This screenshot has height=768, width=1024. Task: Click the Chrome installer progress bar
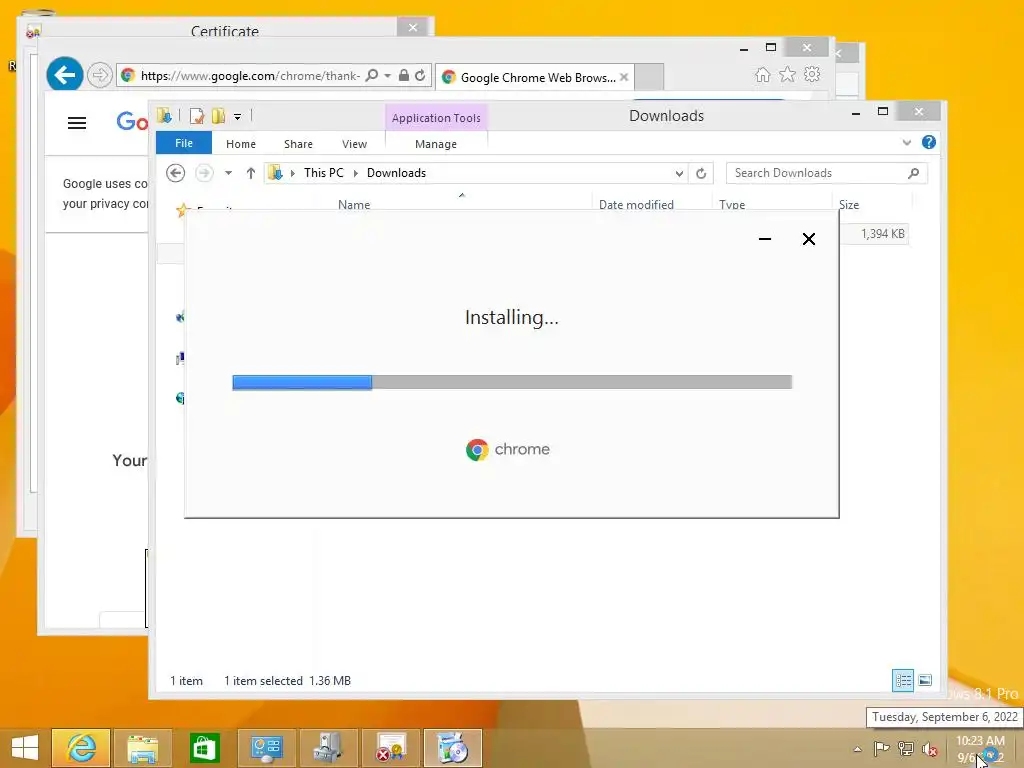point(512,382)
